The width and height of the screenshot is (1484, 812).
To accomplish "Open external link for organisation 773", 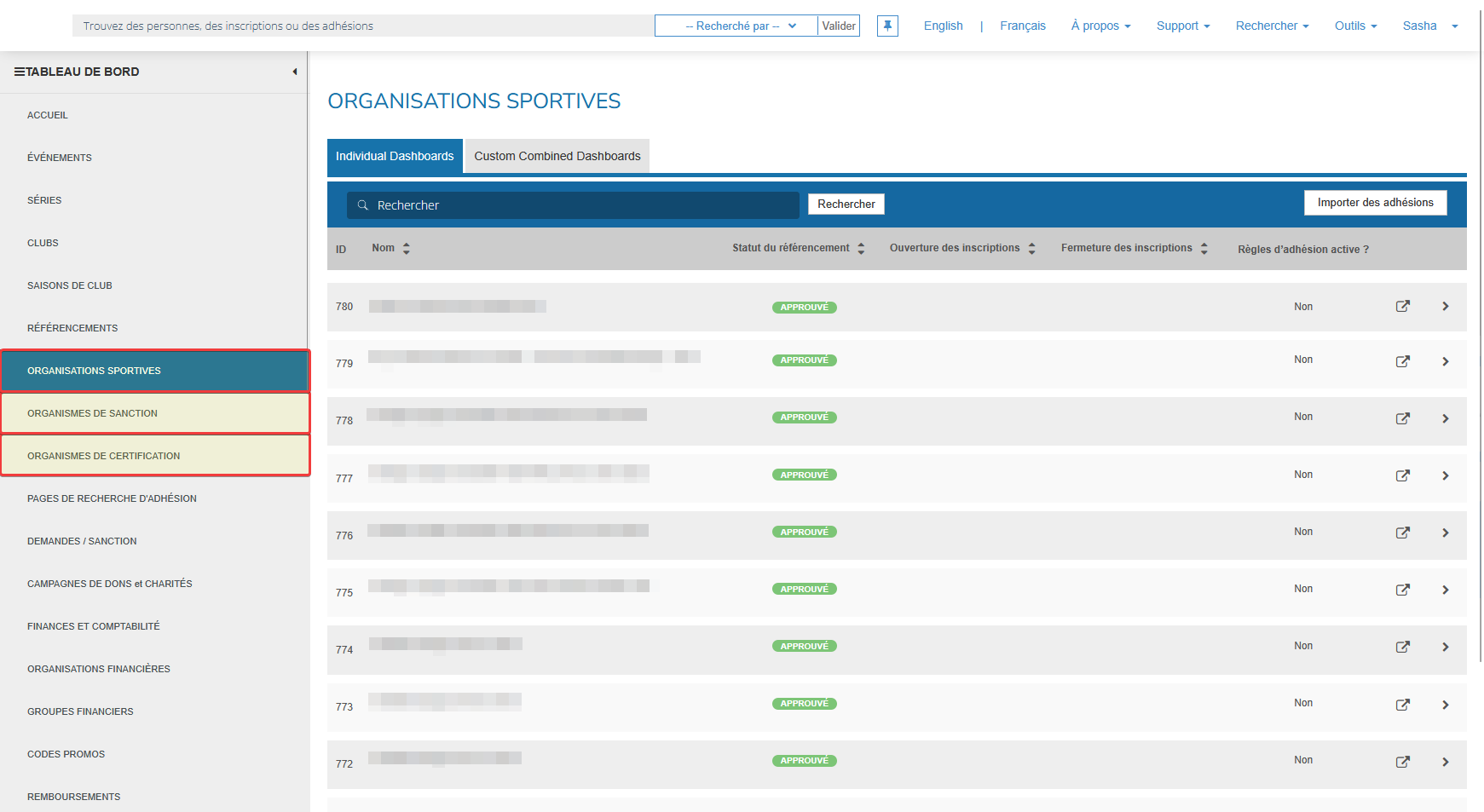I will coord(1403,705).
